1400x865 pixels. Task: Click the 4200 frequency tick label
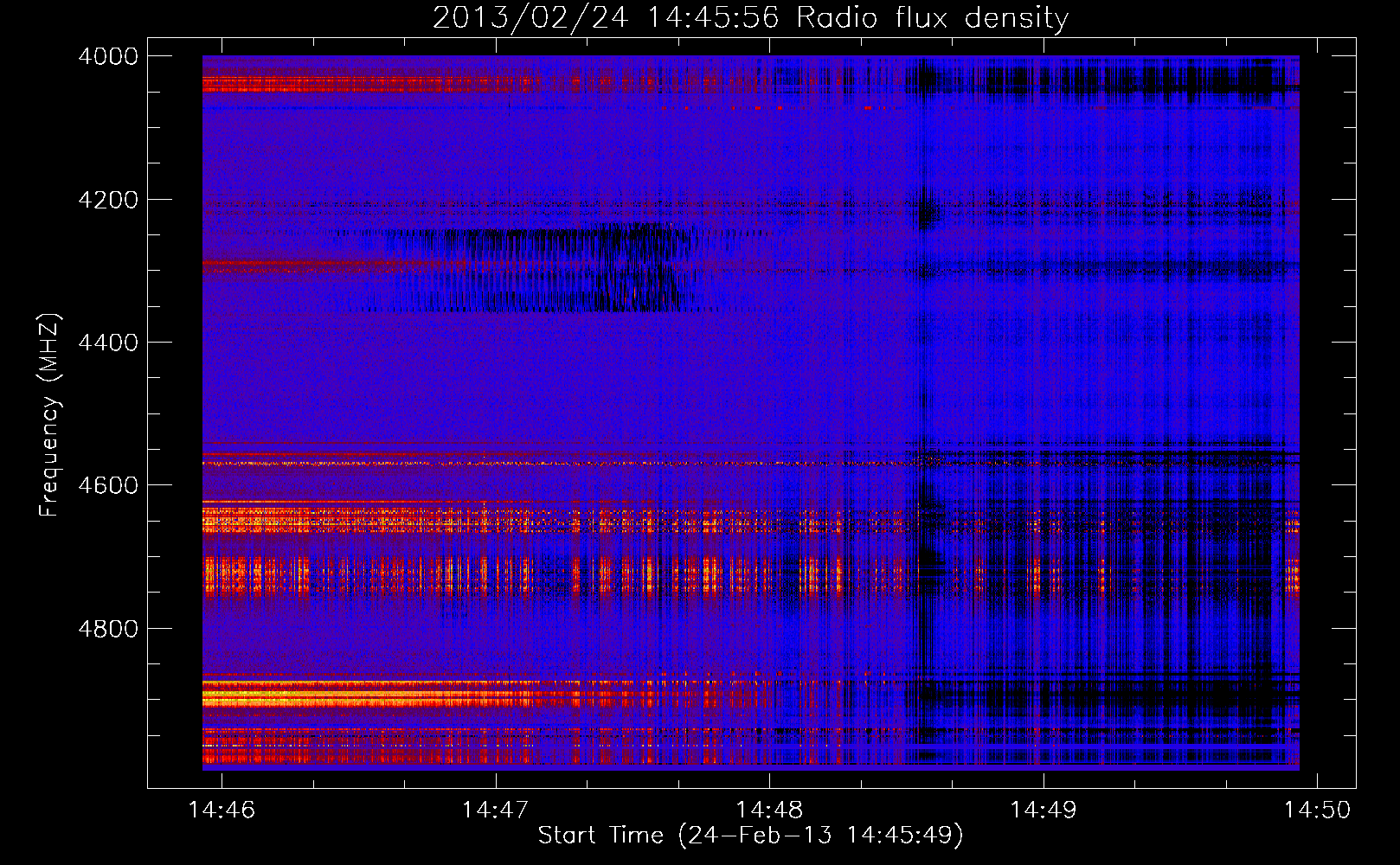click(108, 200)
